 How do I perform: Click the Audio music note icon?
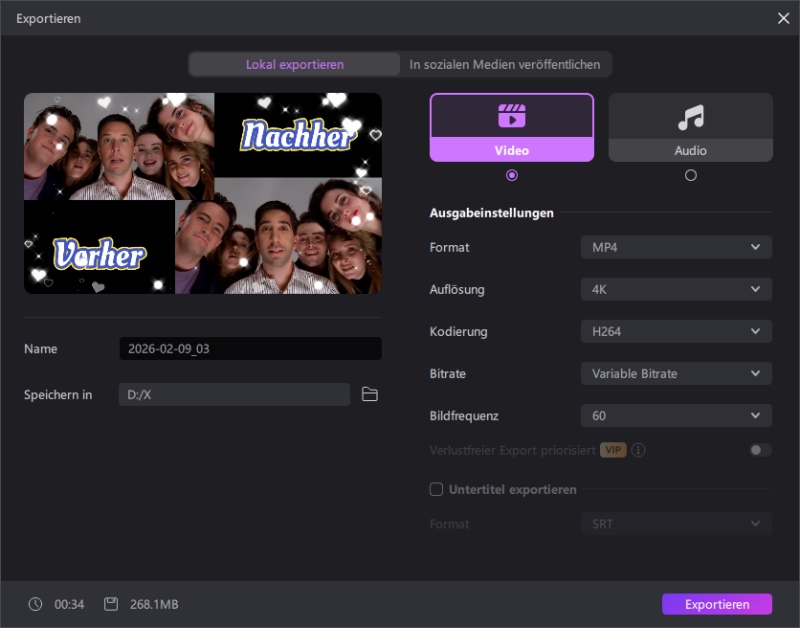point(690,117)
